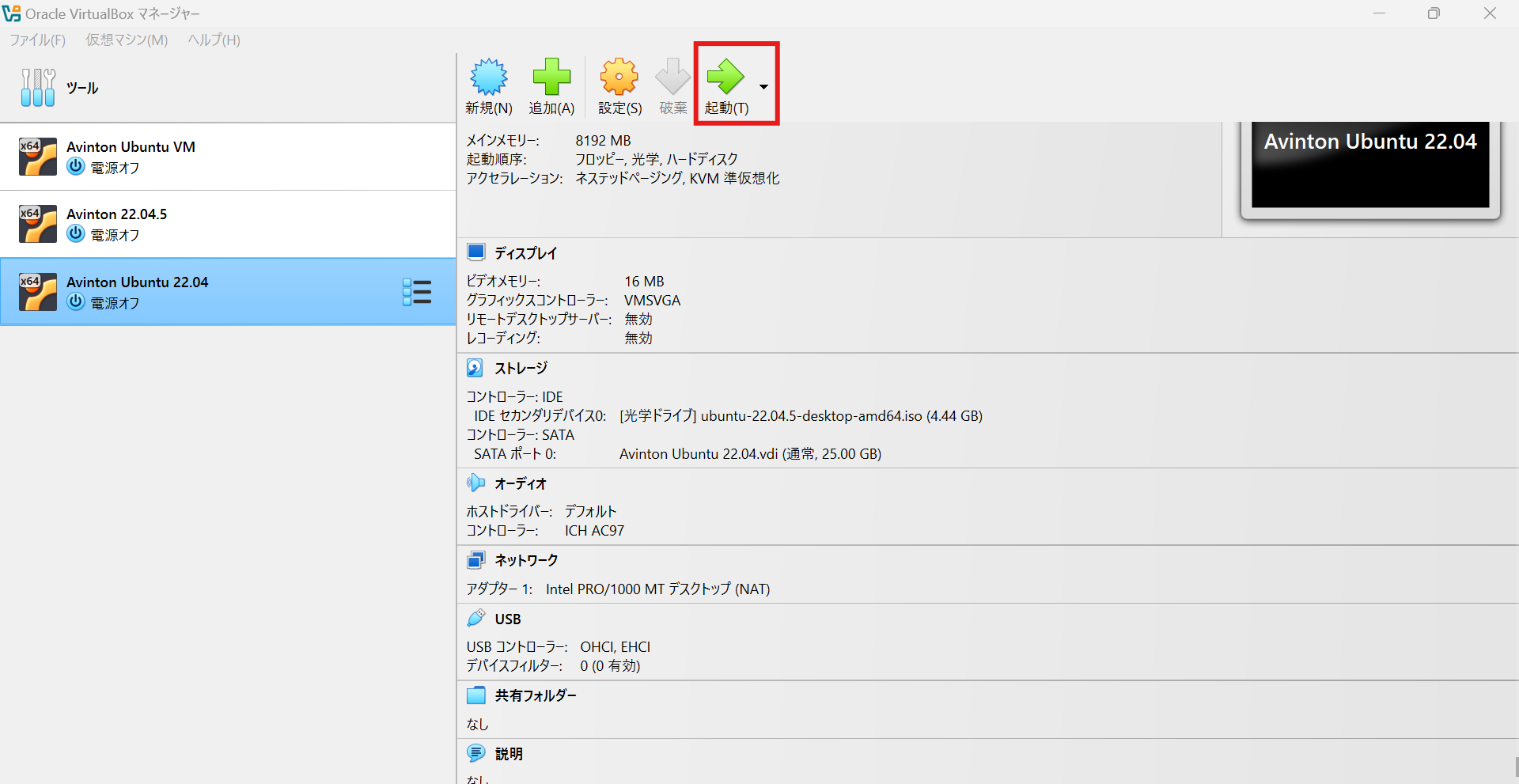Click the 8192 MB main memory value
The image size is (1519, 784).
pyautogui.click(x=603, y=141)
